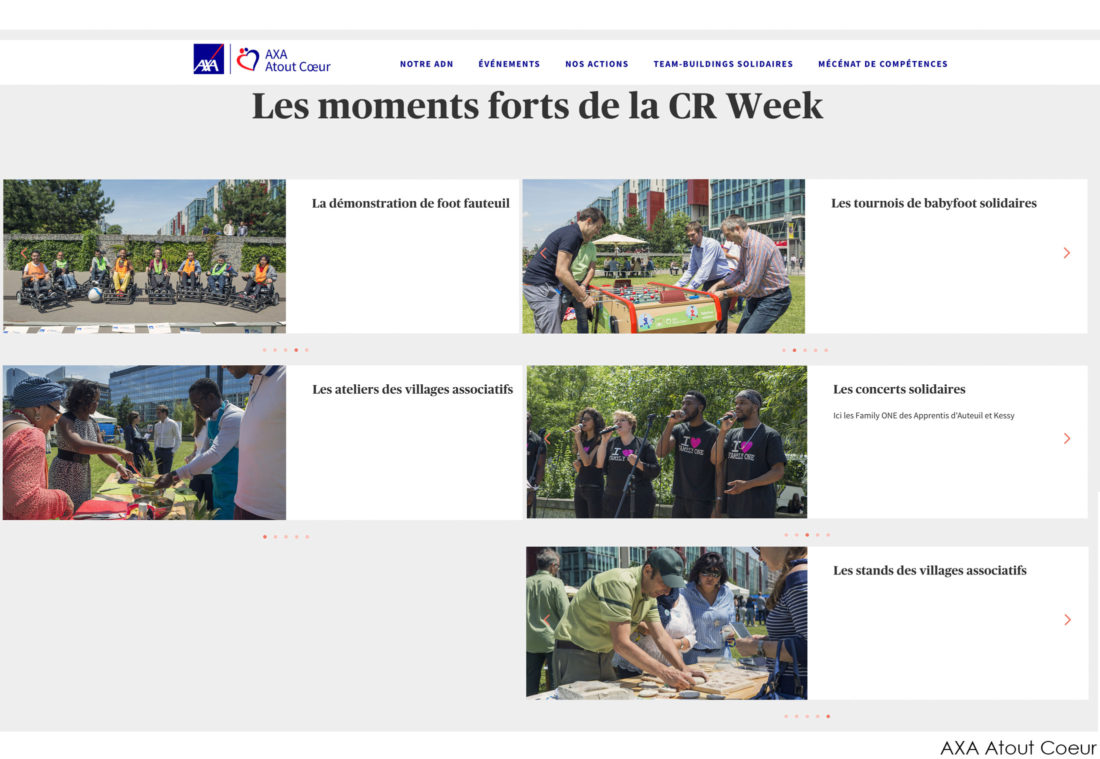
Task: Open the Notre ADN menu
Action: [427, 64]
